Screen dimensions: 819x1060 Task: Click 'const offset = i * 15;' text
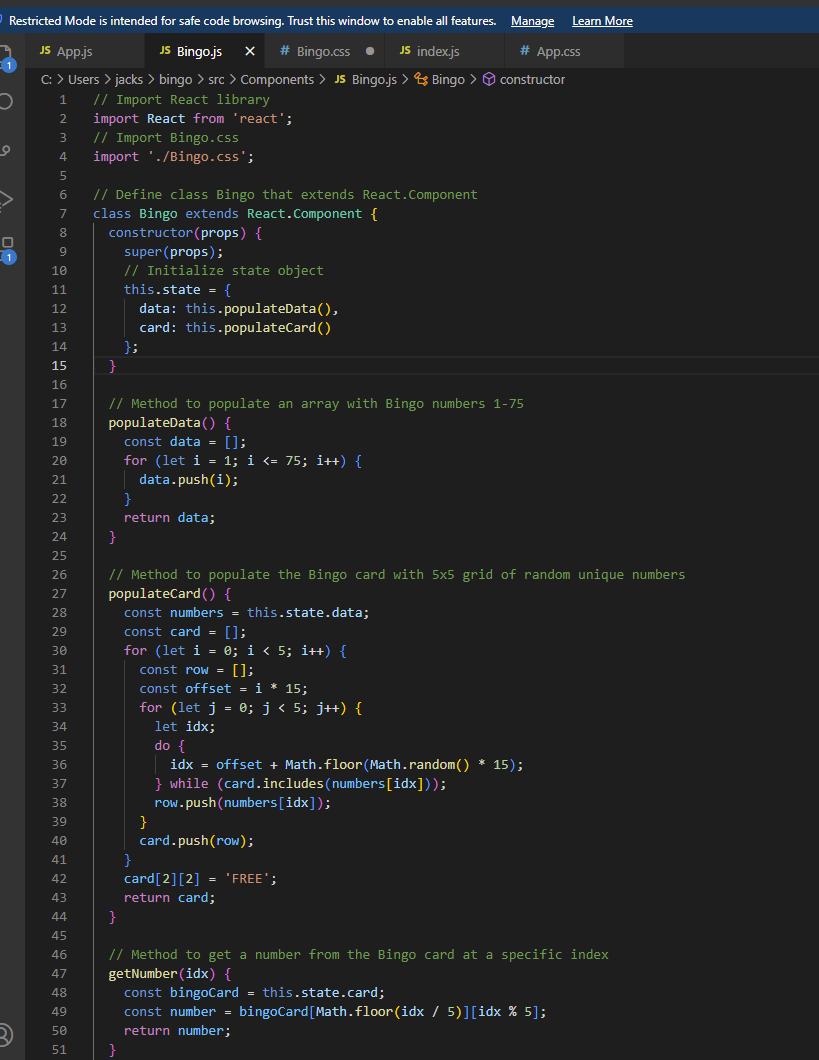click(224, 688)
